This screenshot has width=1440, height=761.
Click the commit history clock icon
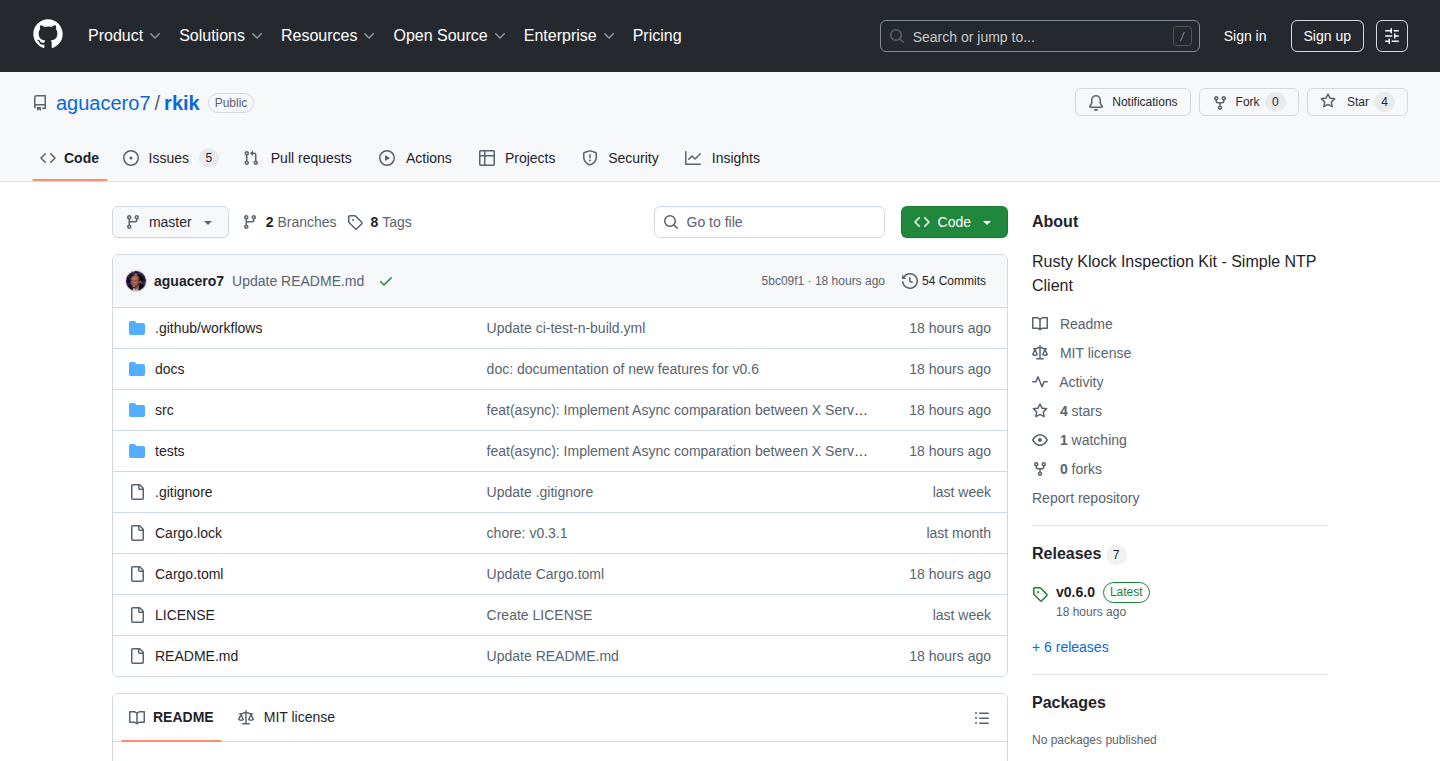909,281
